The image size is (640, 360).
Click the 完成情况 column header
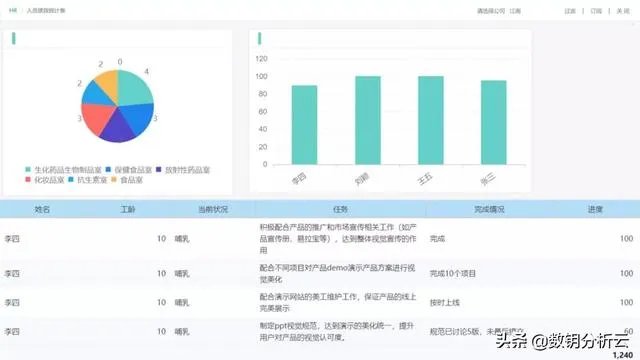coord(489,209)
